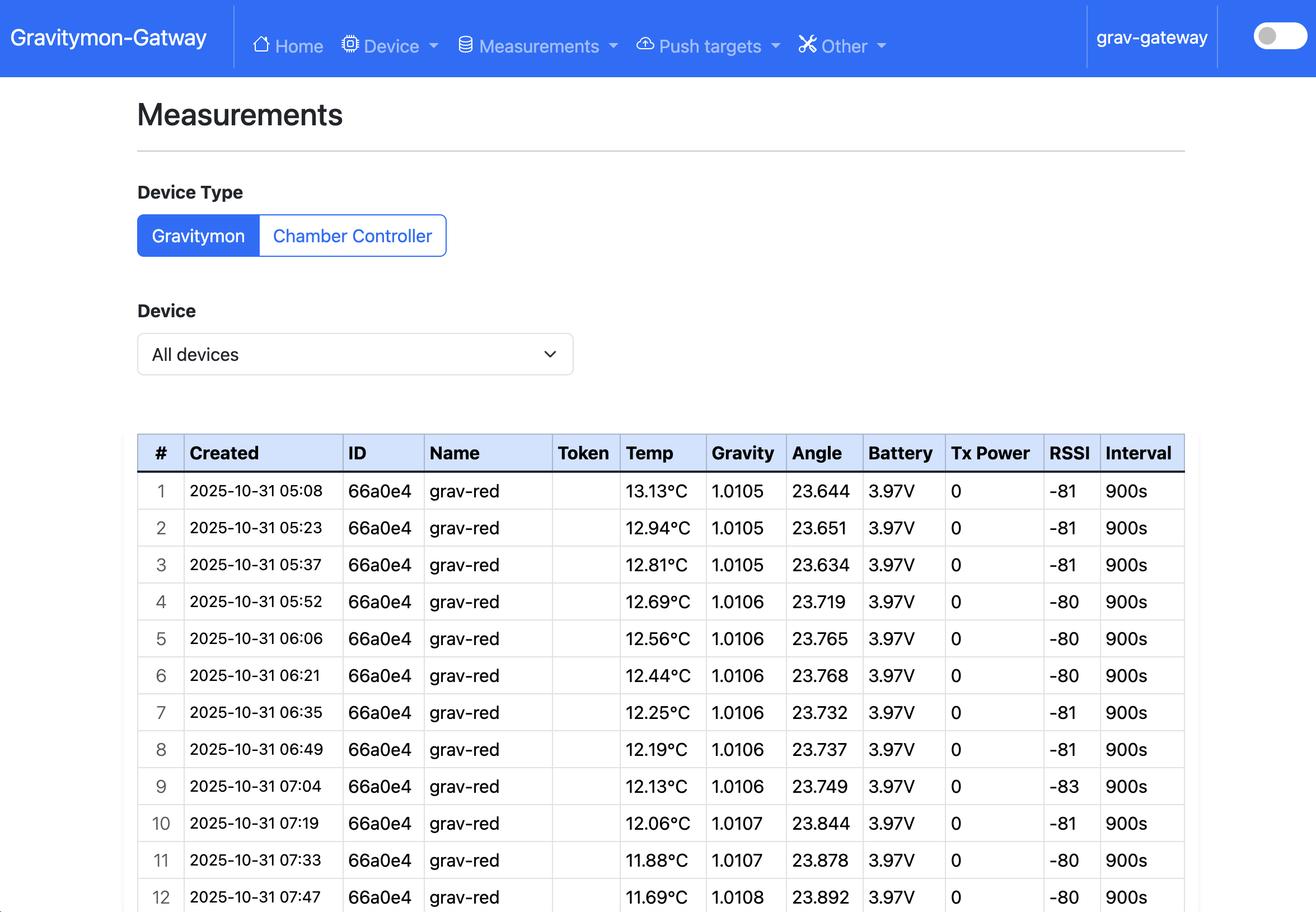
Task: Select the Chamber Controller device type
Action: click(352, 236)
